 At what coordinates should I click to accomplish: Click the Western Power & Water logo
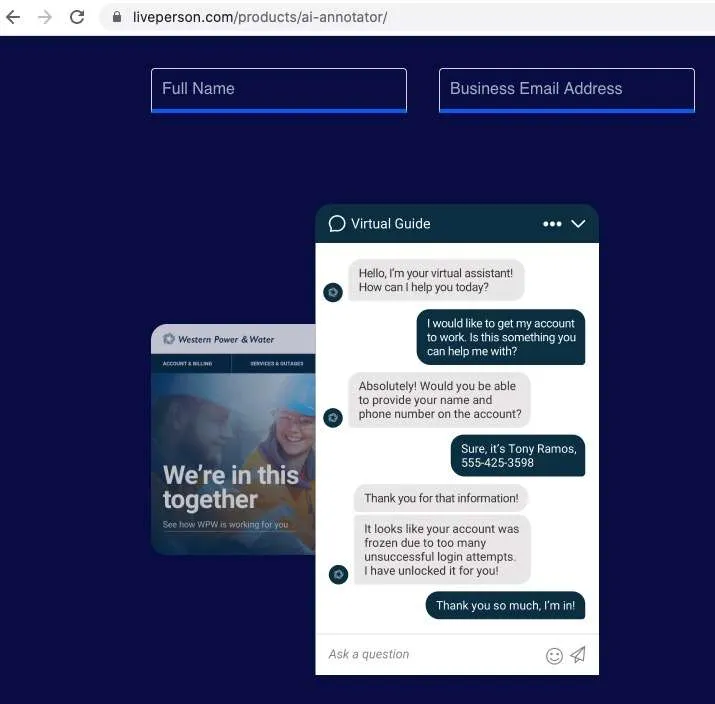click(x=219, y=339)
